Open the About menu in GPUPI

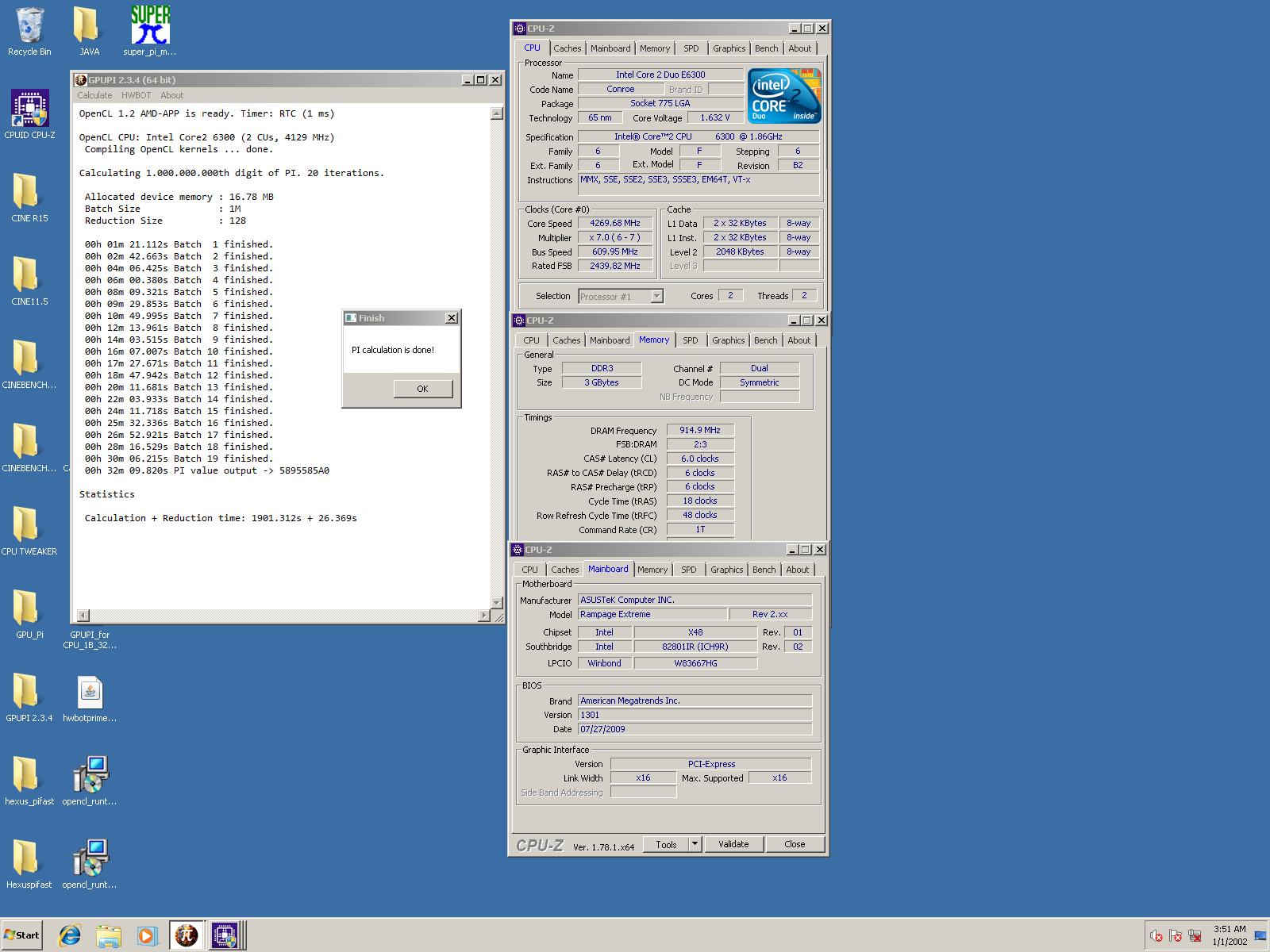click(x=171, y=95)
